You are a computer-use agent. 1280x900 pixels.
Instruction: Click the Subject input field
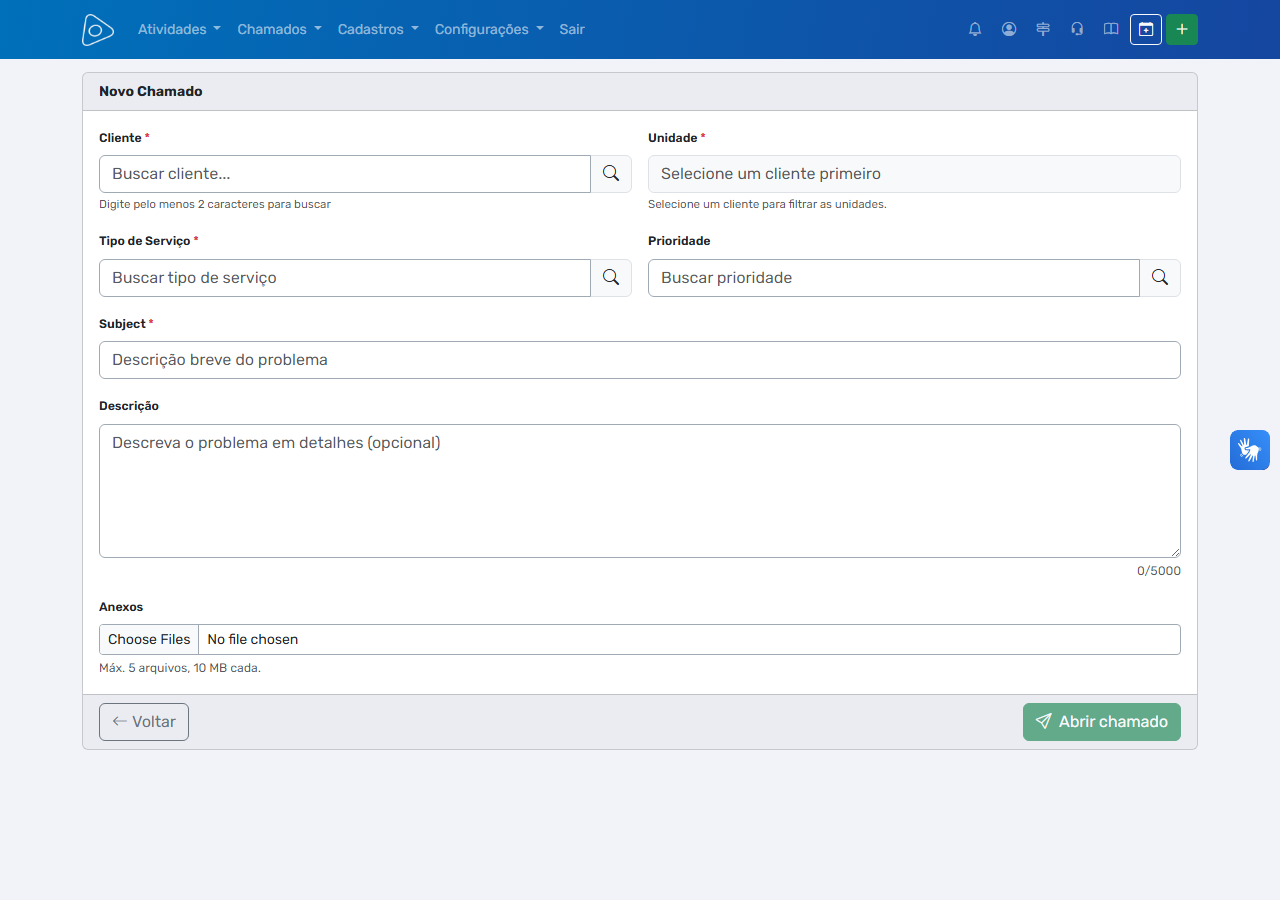point(640,360)
